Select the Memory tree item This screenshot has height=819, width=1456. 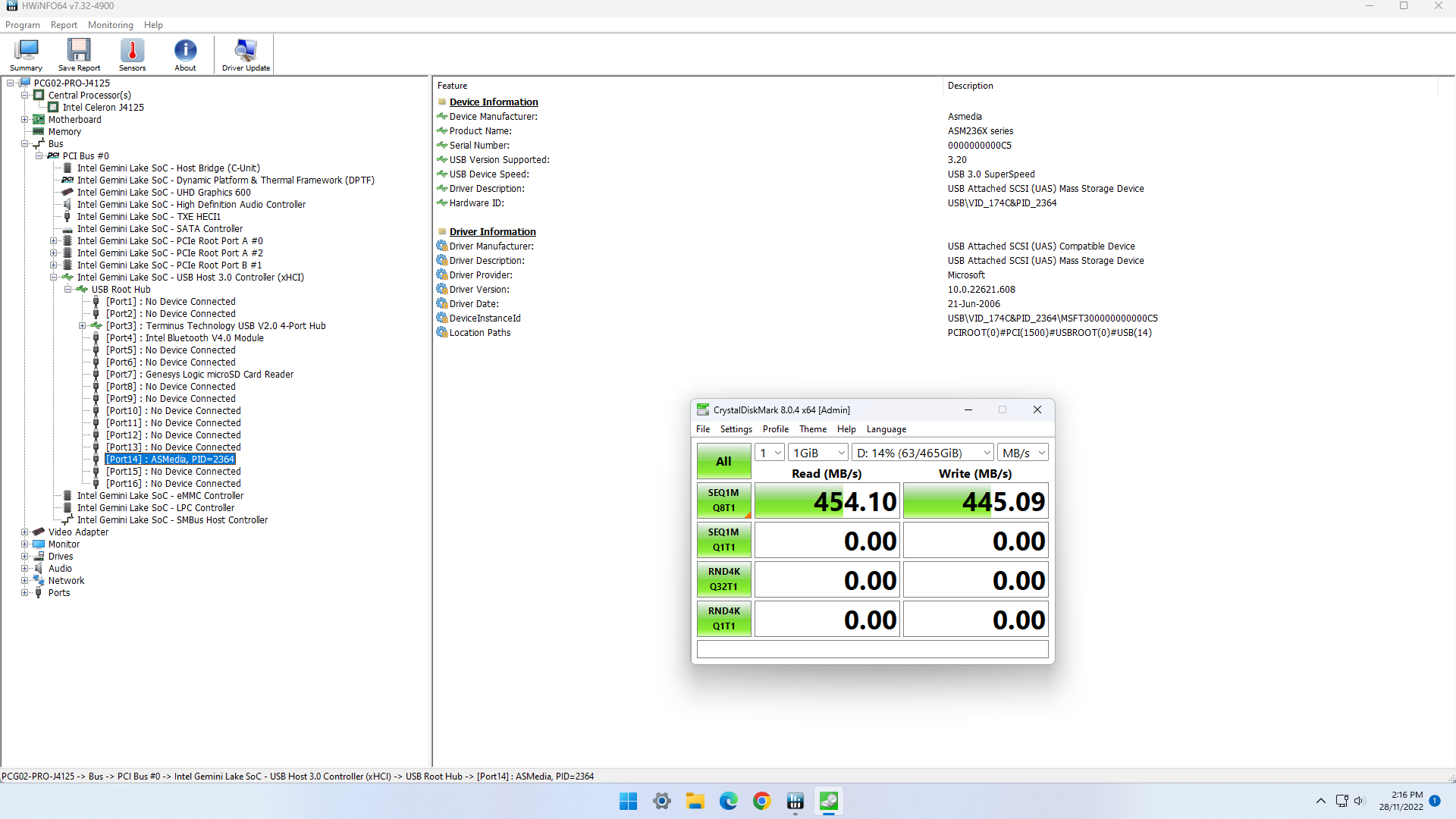(x=64, y=132)
